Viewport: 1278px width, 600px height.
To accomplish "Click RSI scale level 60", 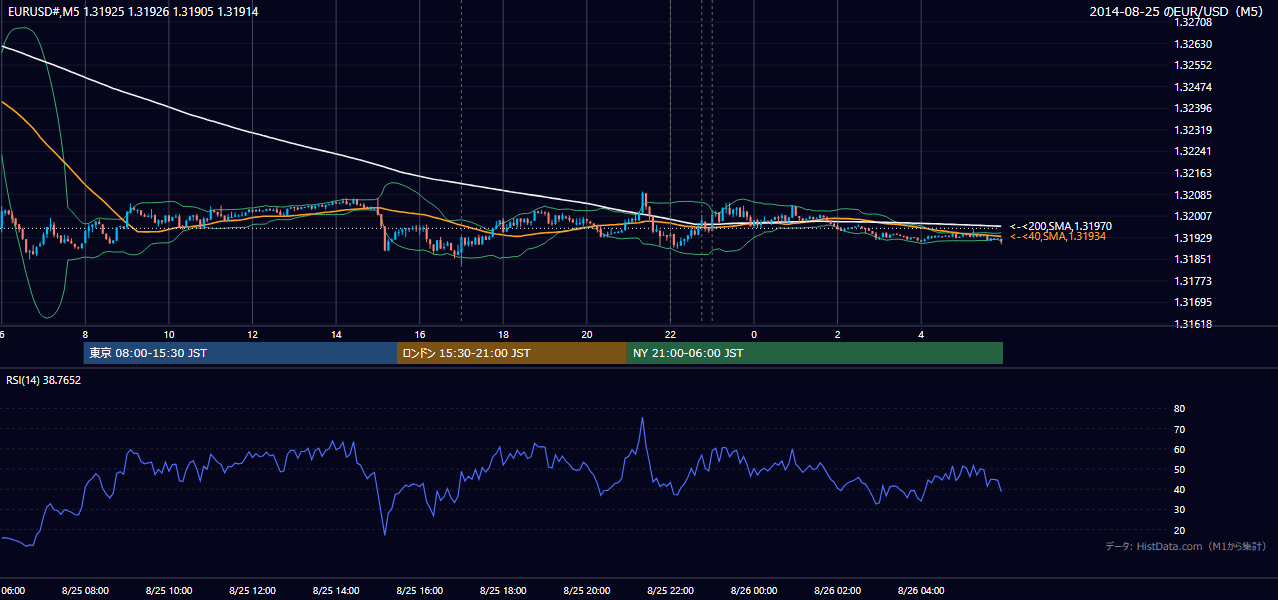I will [x=1179, y=449].
